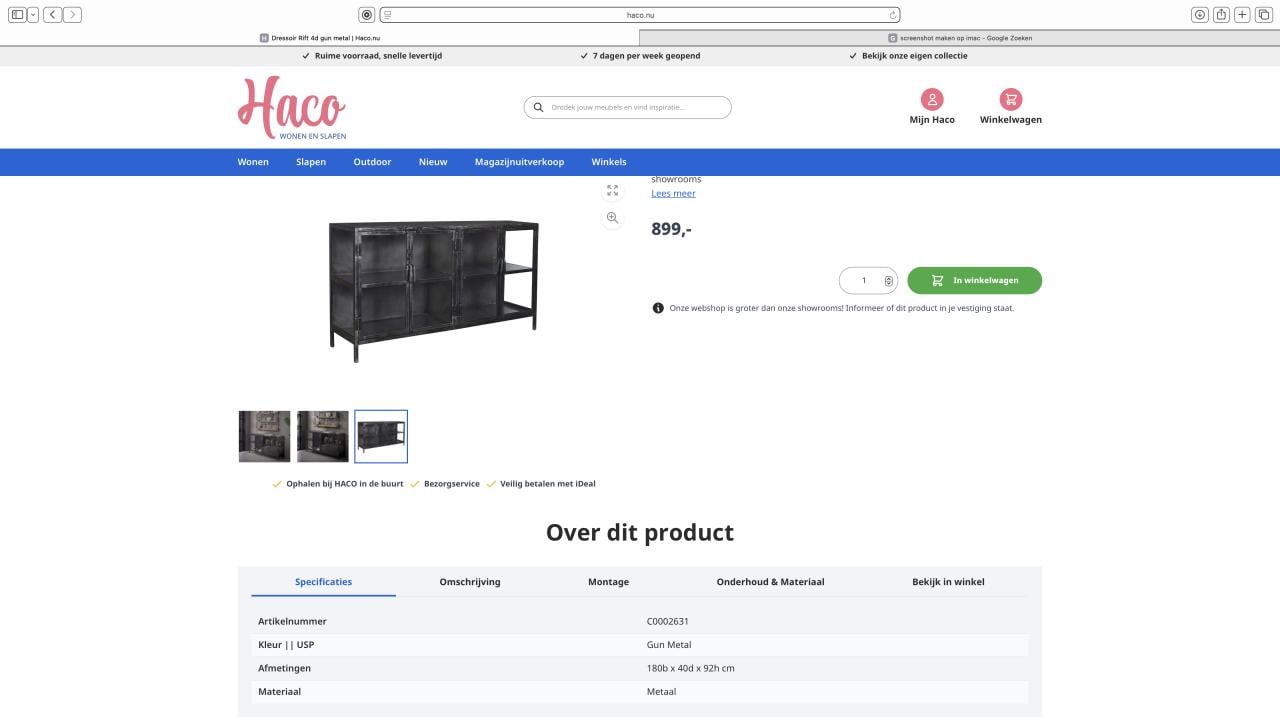
Task: Open the Magazijnuitverkoop menu item
Action: [519, 162]
